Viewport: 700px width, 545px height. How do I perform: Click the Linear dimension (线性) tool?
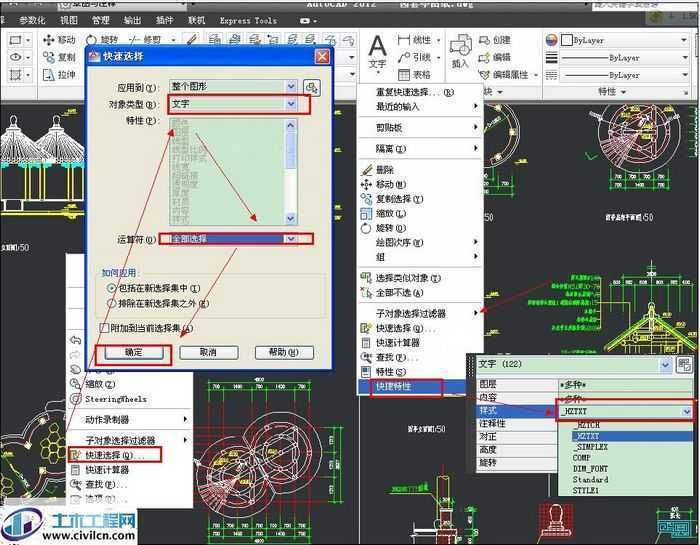415,40
